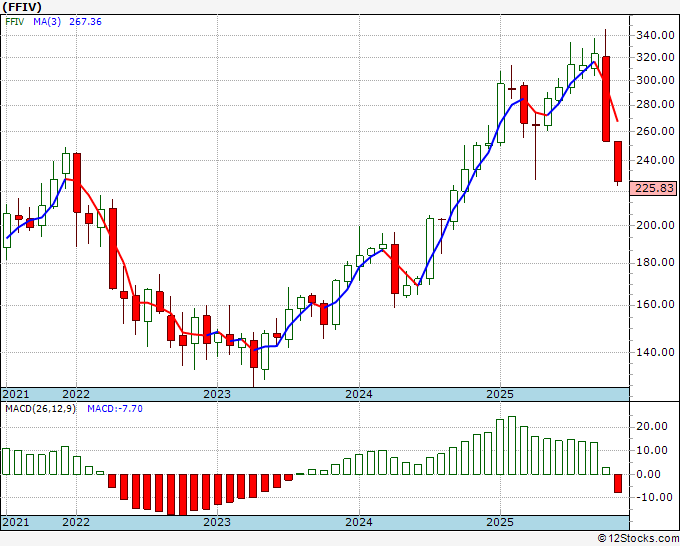Click the 340.00 price axis label

coord(655,35)
